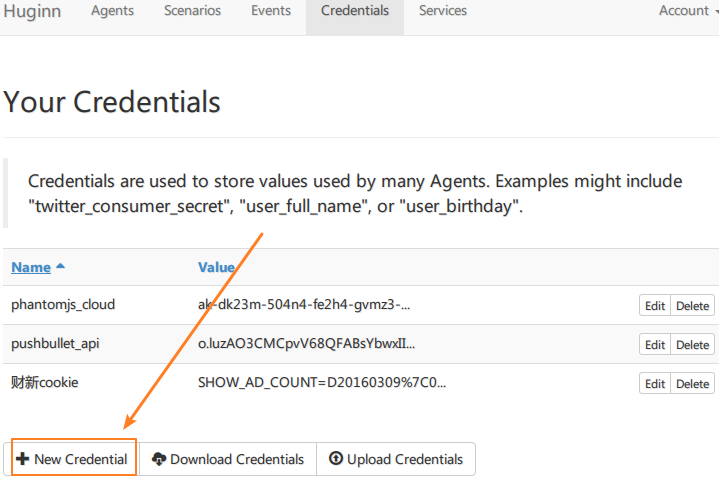Viewport: 719px width, 478px height.
Task: Edit the phantomjs_cloud credential
Action: 654,306
